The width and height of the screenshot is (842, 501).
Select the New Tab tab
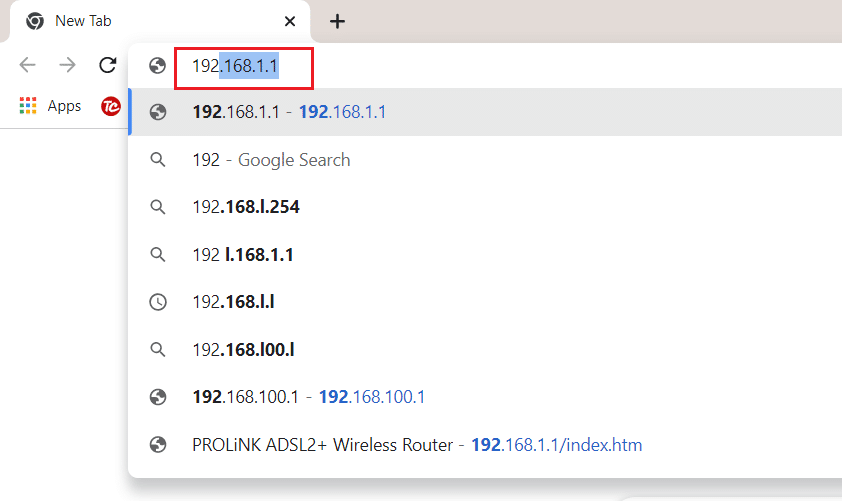coord(150,21)
